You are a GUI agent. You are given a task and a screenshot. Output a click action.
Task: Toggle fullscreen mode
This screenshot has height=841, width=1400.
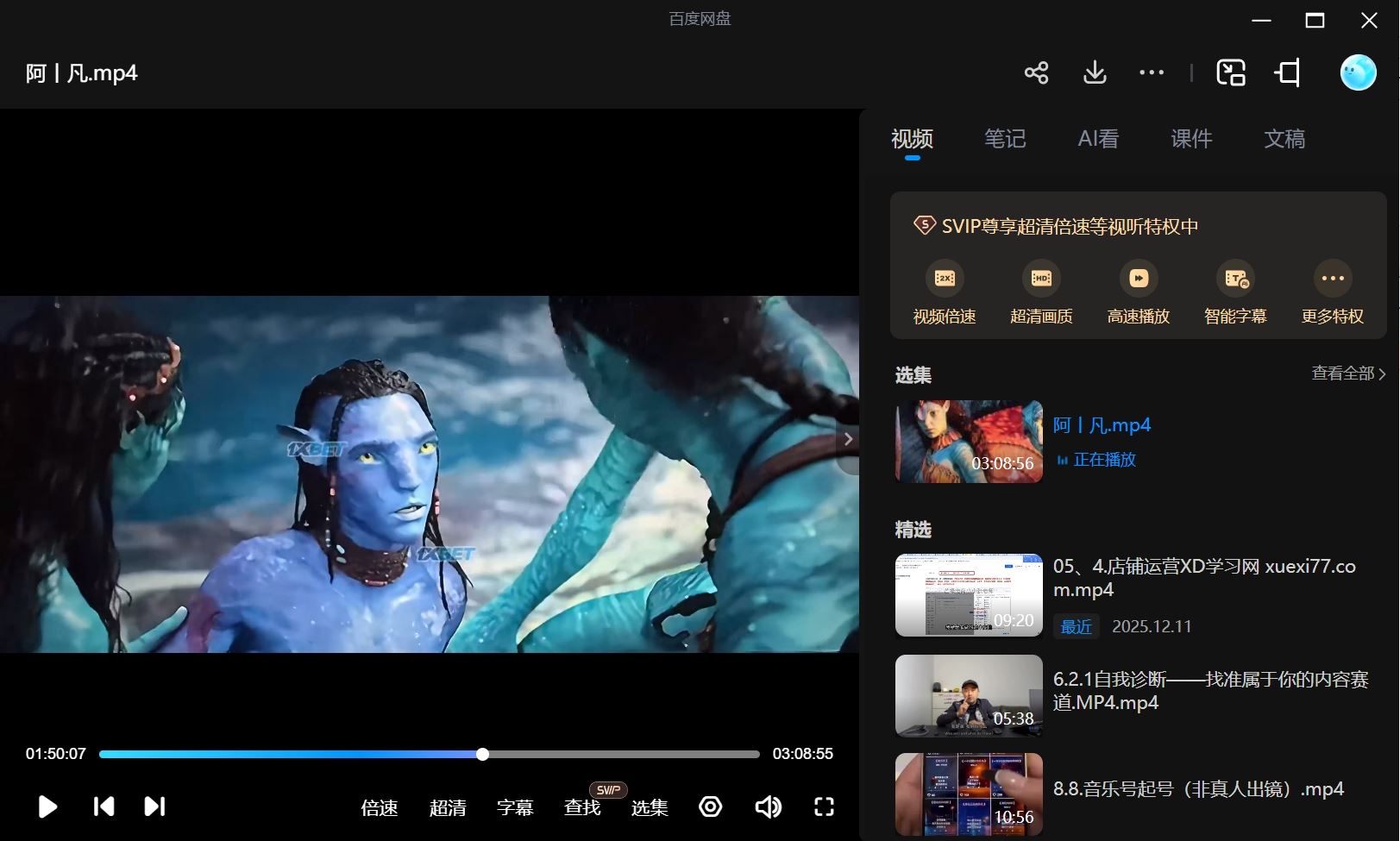click(x=824, y=806)
